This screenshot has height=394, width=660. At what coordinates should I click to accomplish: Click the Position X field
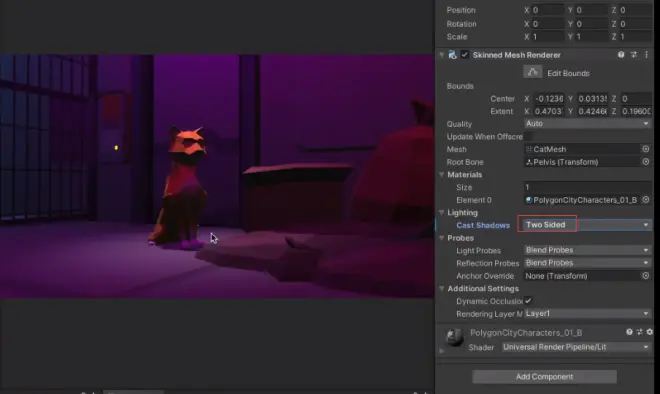coord(548,10)
